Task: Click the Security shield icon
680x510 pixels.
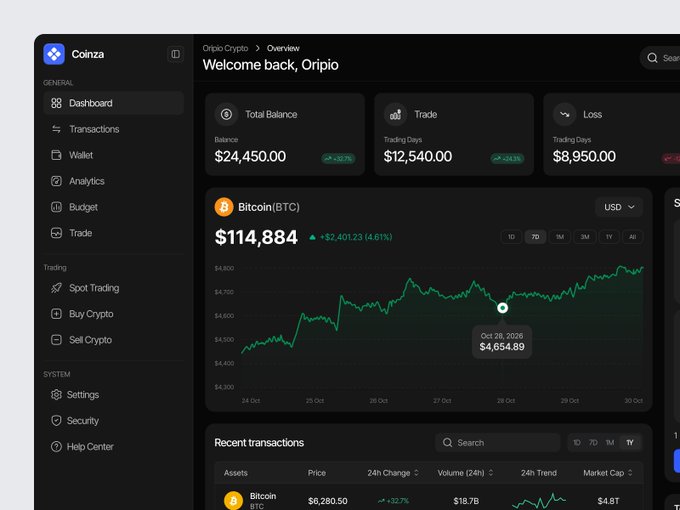Action: (x=56, y=421)
